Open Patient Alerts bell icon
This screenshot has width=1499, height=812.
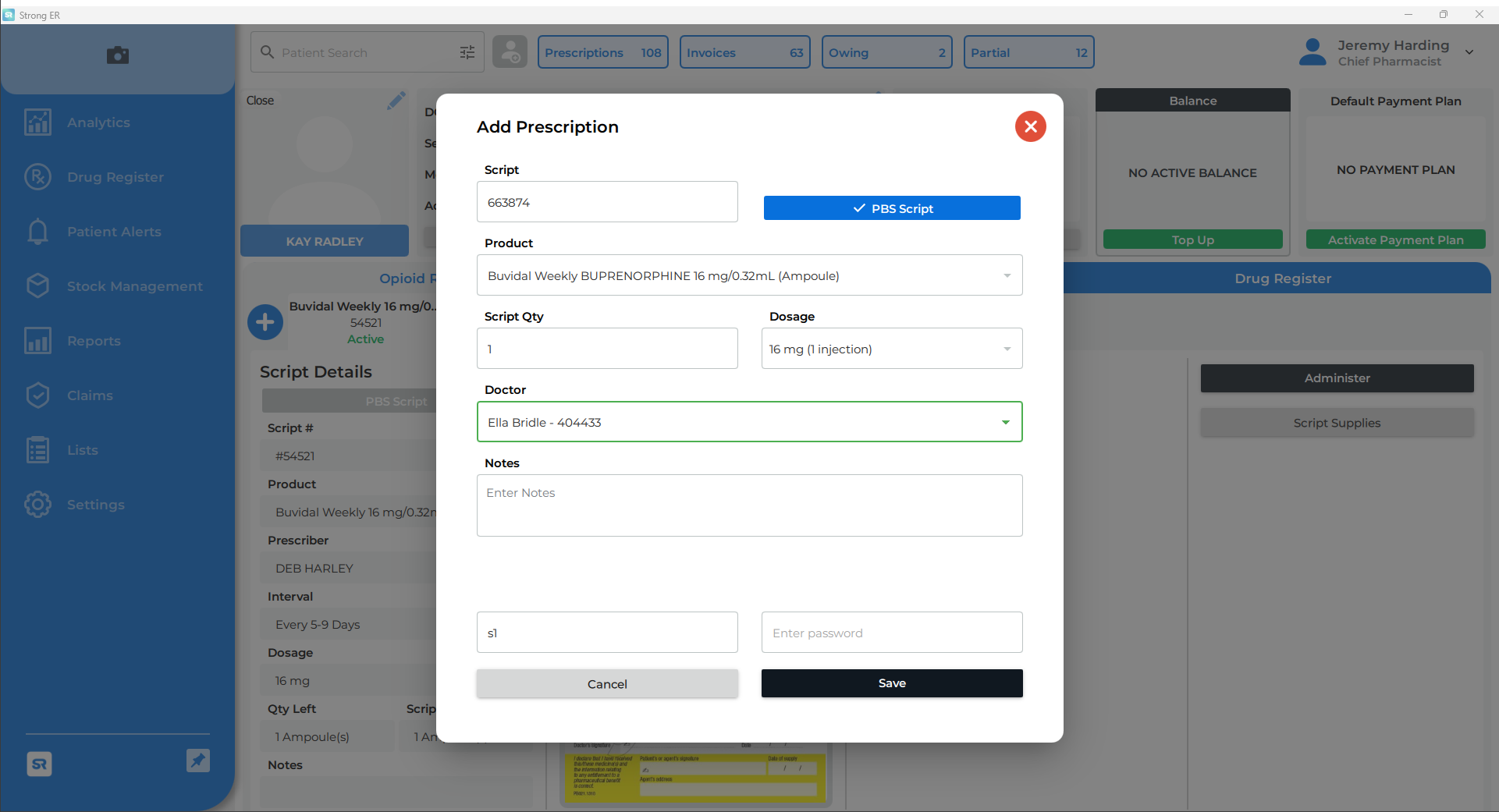tap(37, 232)
